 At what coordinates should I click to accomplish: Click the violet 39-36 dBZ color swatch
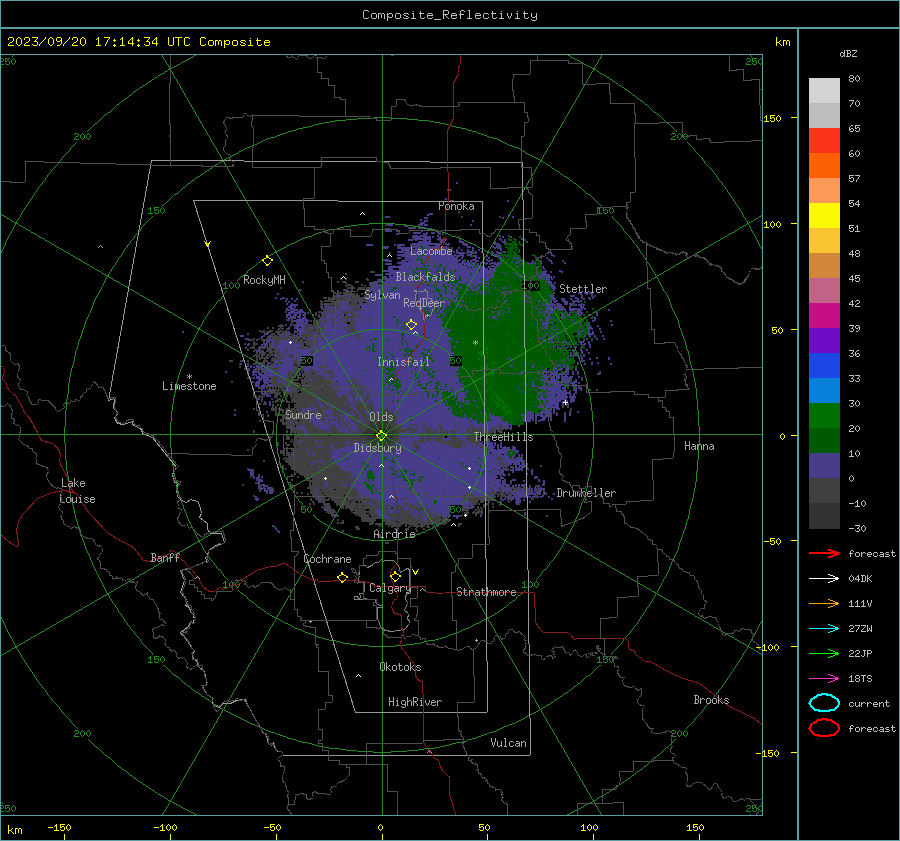[x=824, y=341]
